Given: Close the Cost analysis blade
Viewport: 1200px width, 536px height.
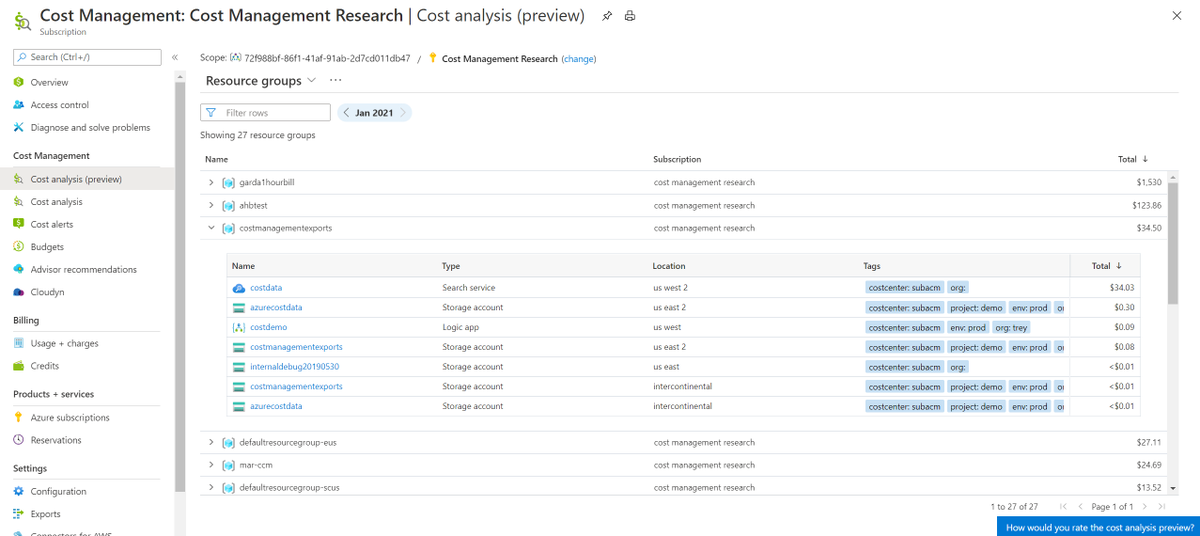Looking at the screenshot, I should (x=1177, y=16).
